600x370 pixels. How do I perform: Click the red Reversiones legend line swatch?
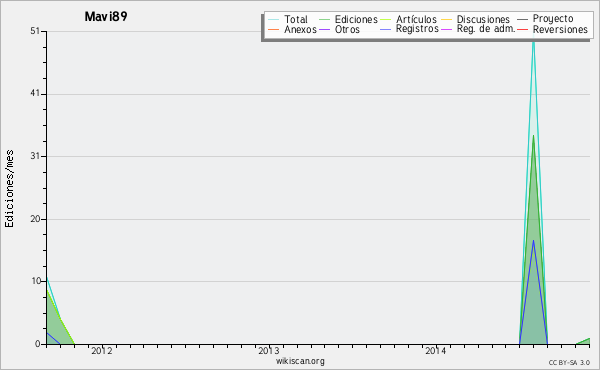tap(523, 29)
